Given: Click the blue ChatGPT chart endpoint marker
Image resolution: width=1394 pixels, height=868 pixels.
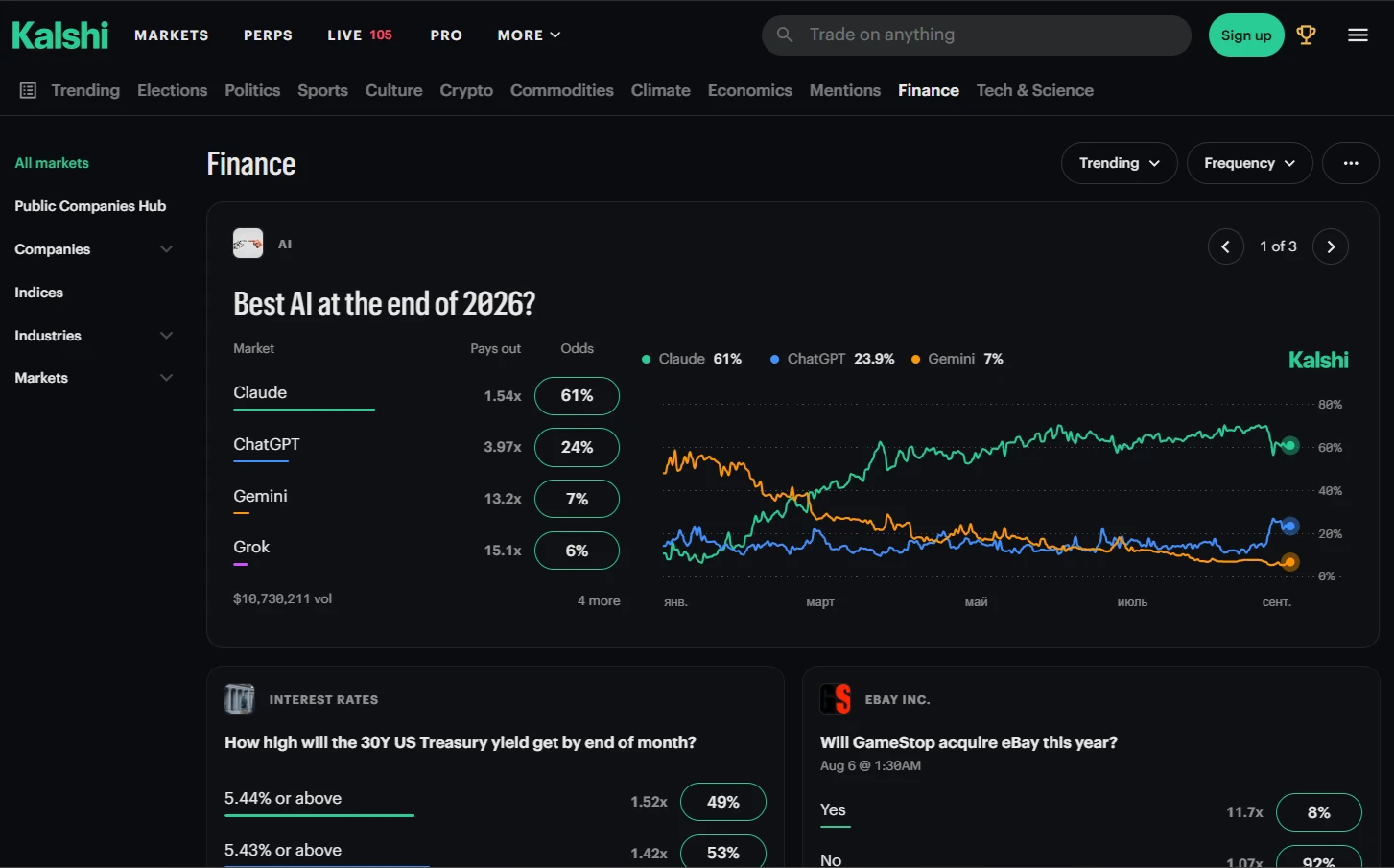Looking at the screenshot, I should click(1289, 526).
